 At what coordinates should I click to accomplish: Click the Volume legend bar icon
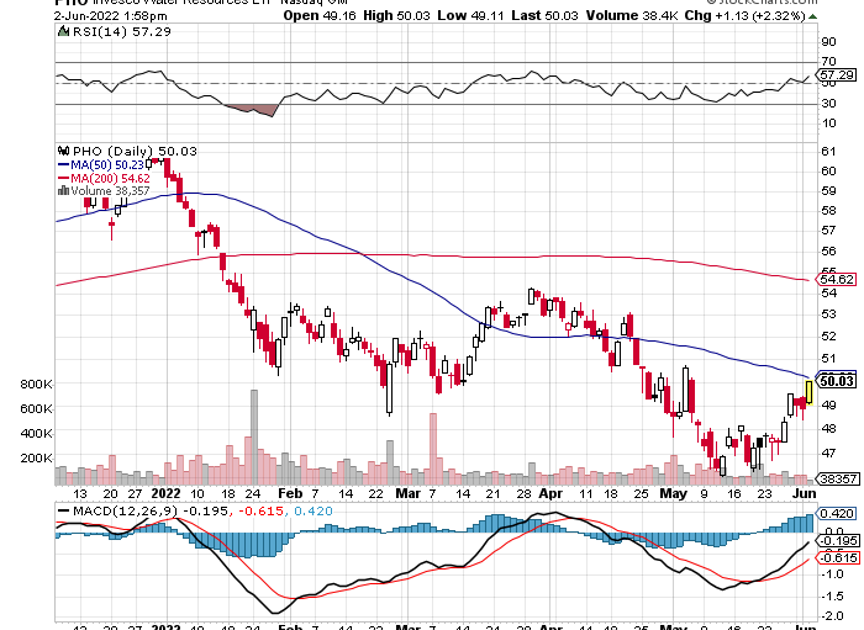tap(64, 190)
